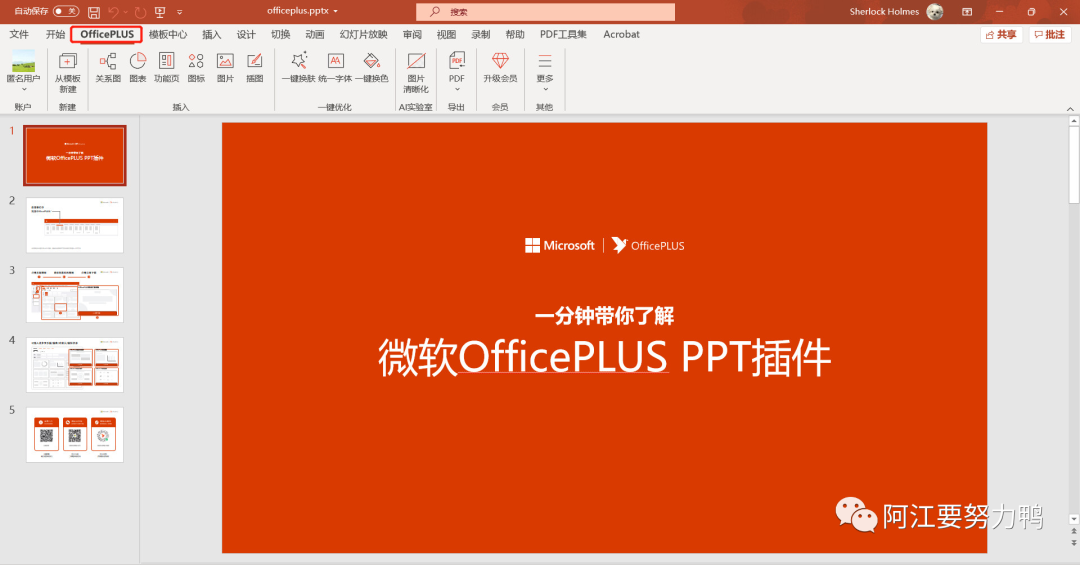This screenshot has width=1080, height=565.
Task: Apply 一键换肤 one-click skin change
Action: (298, 68)
